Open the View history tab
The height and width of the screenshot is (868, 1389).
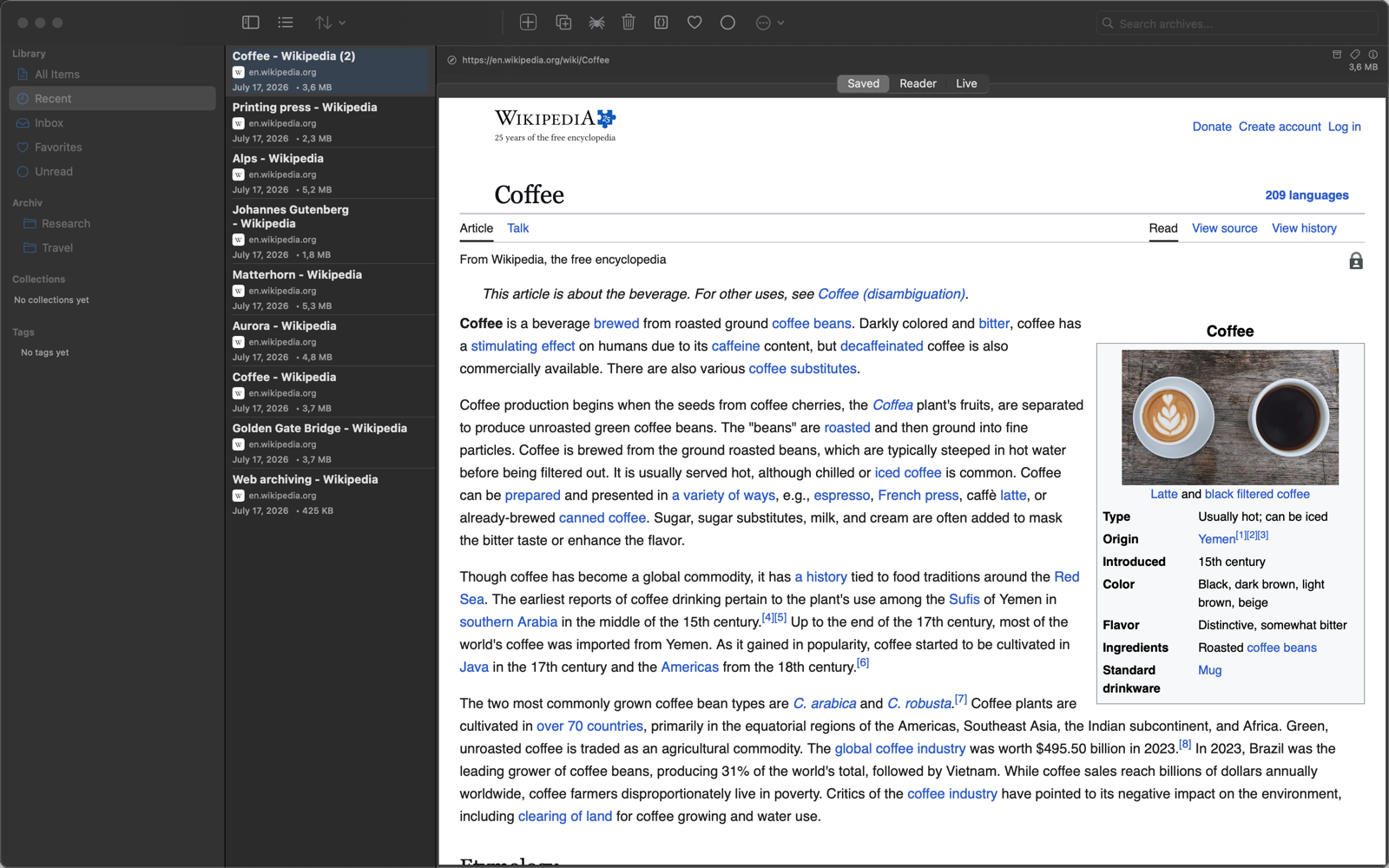[1304, 228]
